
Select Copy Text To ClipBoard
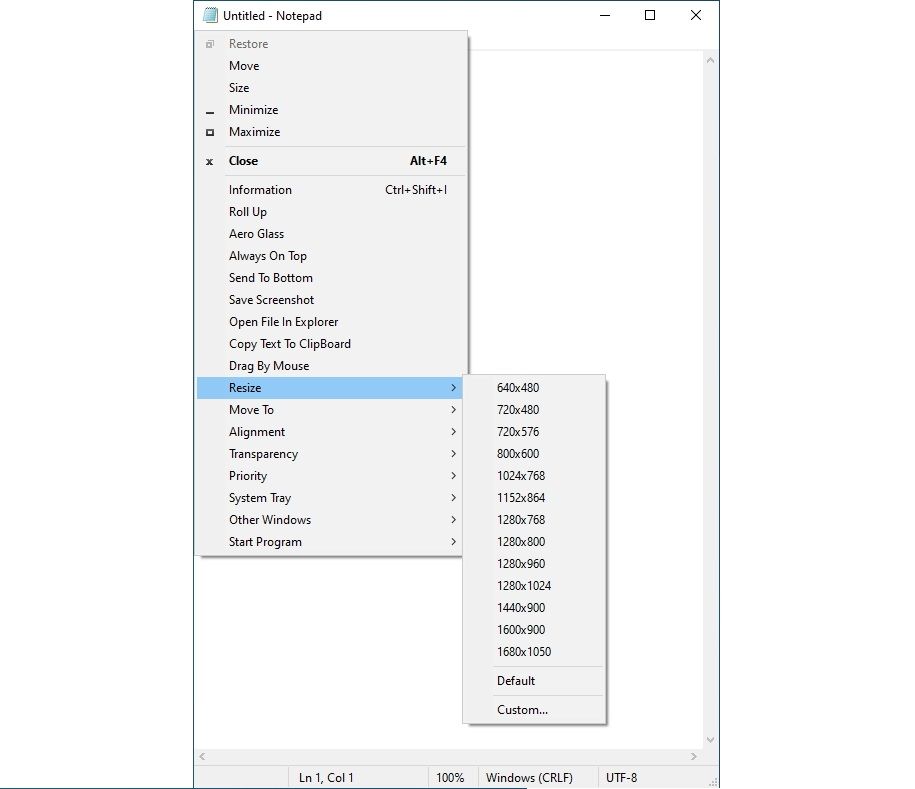point(331,344)
